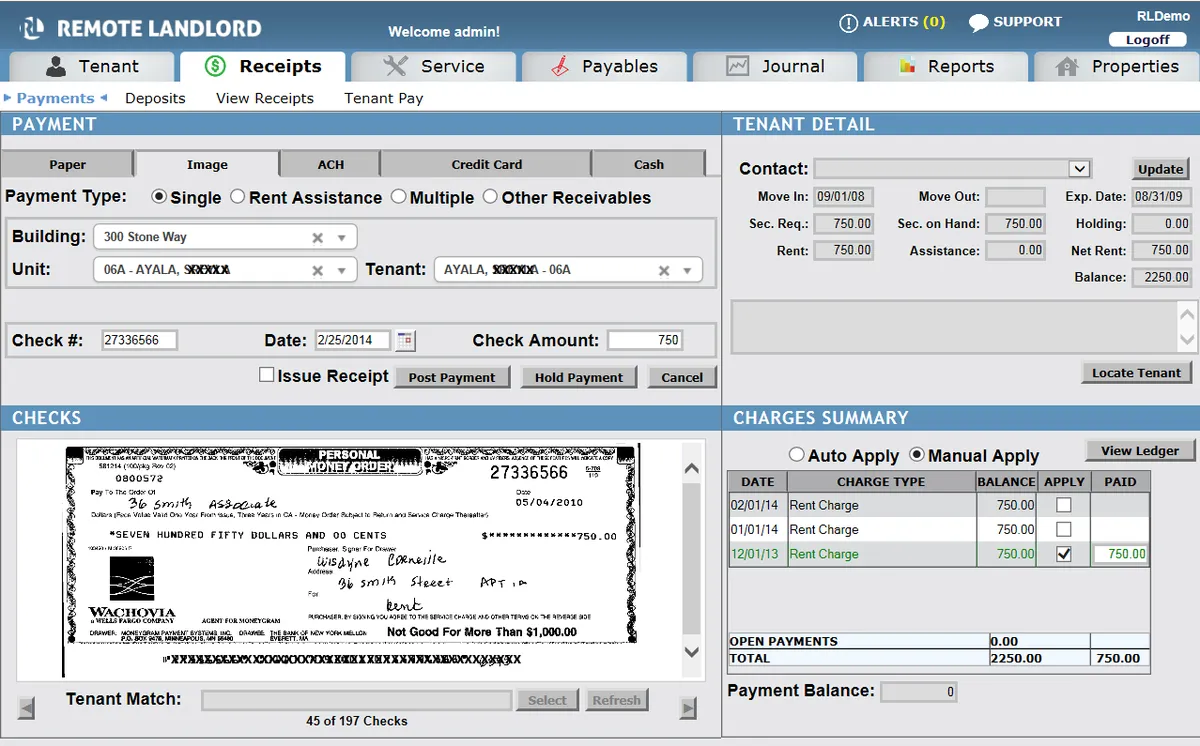1200x746 pixels.
Task: Select the Rent Assistance payment type
Action: point(238,197)
